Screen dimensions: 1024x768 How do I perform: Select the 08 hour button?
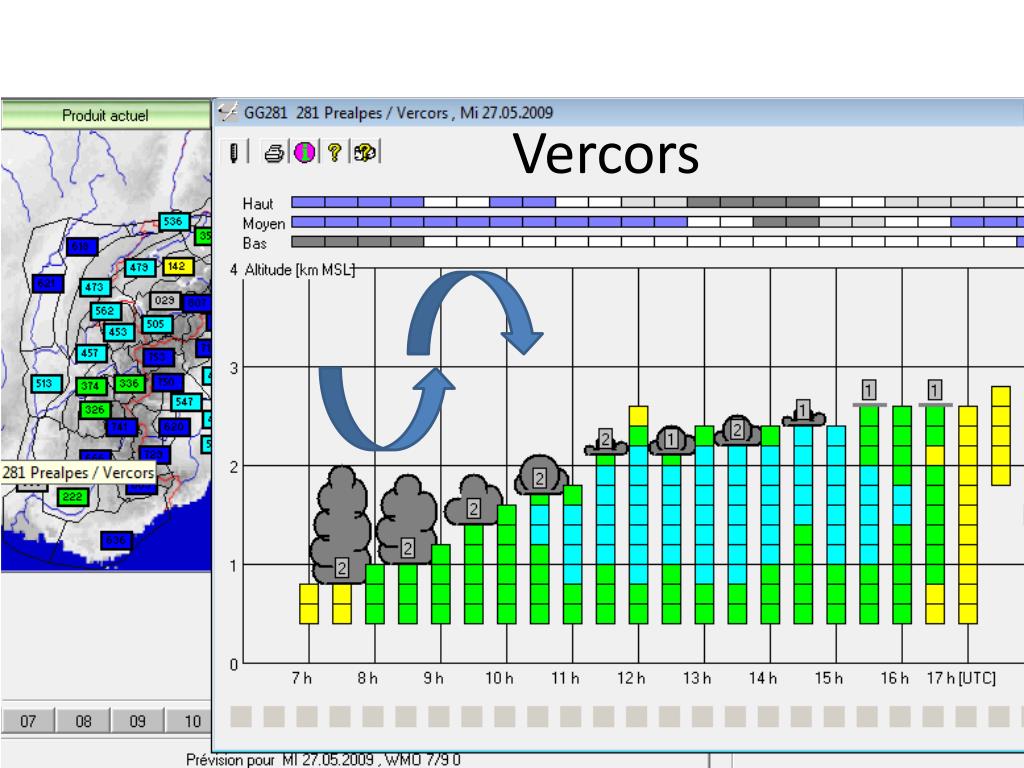[x=83, y=722]
